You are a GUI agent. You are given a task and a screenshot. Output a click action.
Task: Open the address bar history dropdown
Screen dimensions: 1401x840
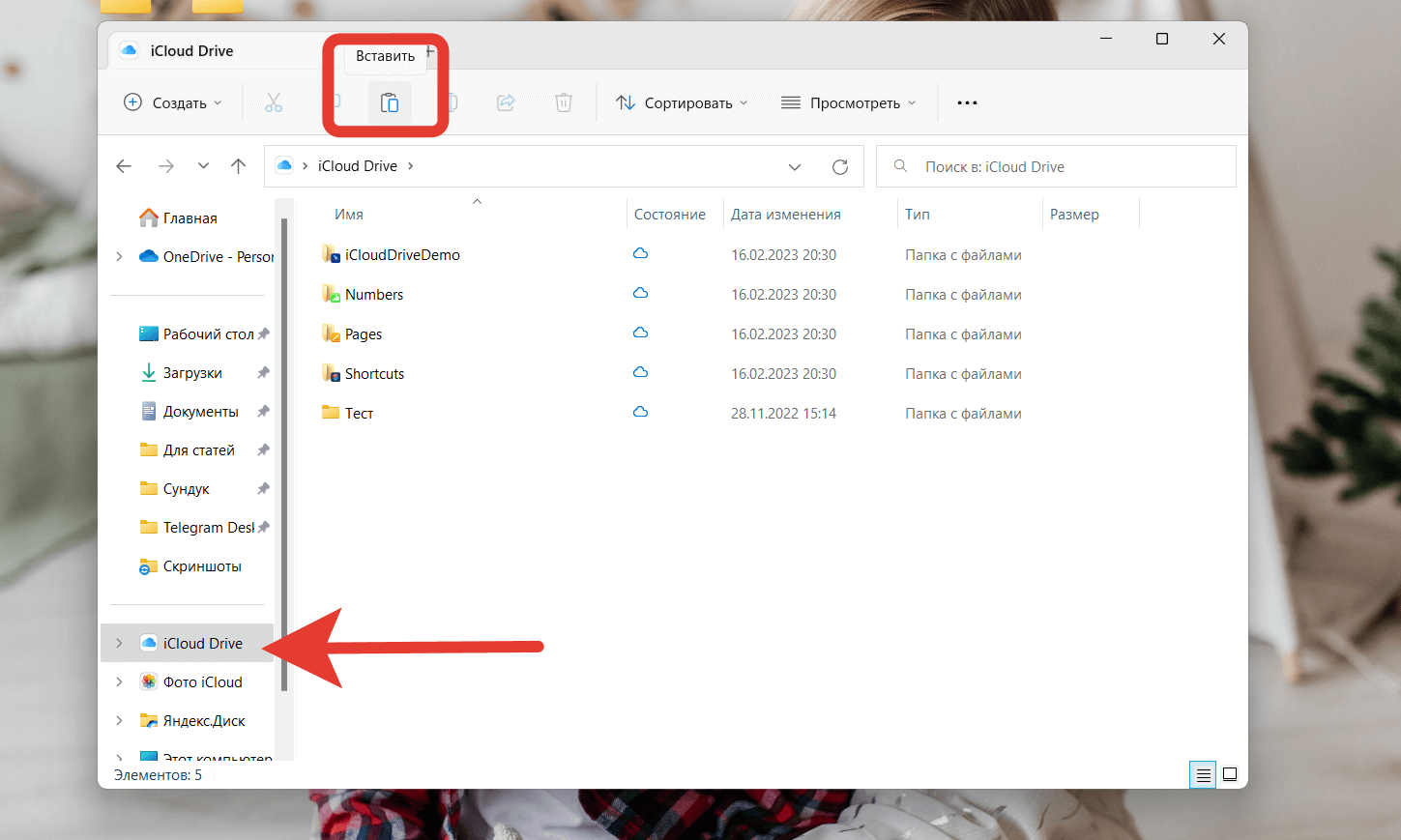coord(795,166)
